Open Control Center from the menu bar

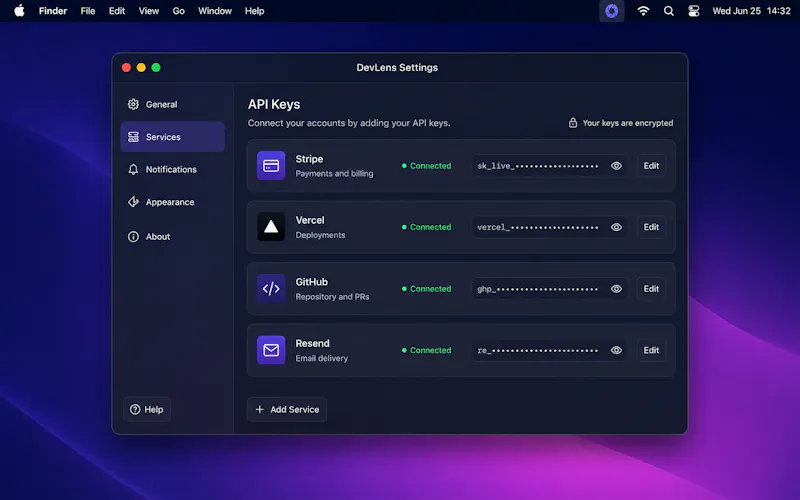(x=693, y=11)
